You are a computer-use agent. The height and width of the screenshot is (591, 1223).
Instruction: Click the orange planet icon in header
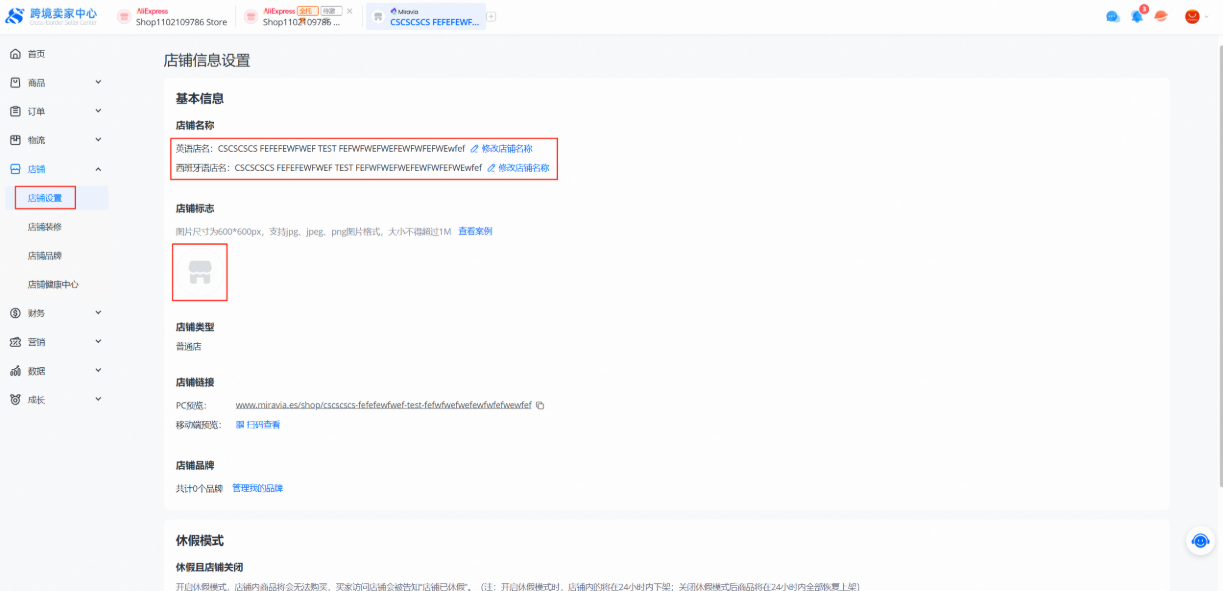pyautogui.click(x=1161, y=17)
